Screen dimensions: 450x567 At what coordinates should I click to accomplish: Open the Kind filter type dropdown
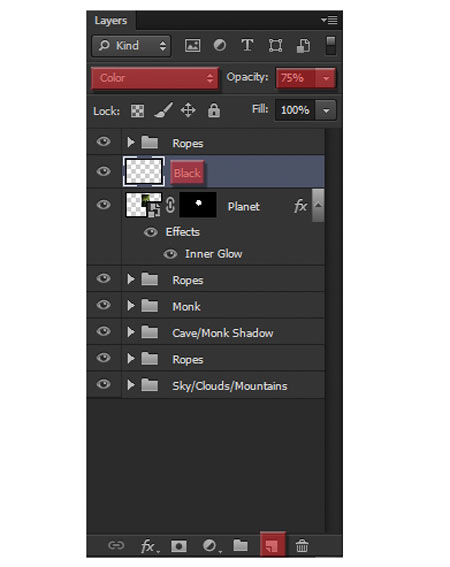[131, 46]
